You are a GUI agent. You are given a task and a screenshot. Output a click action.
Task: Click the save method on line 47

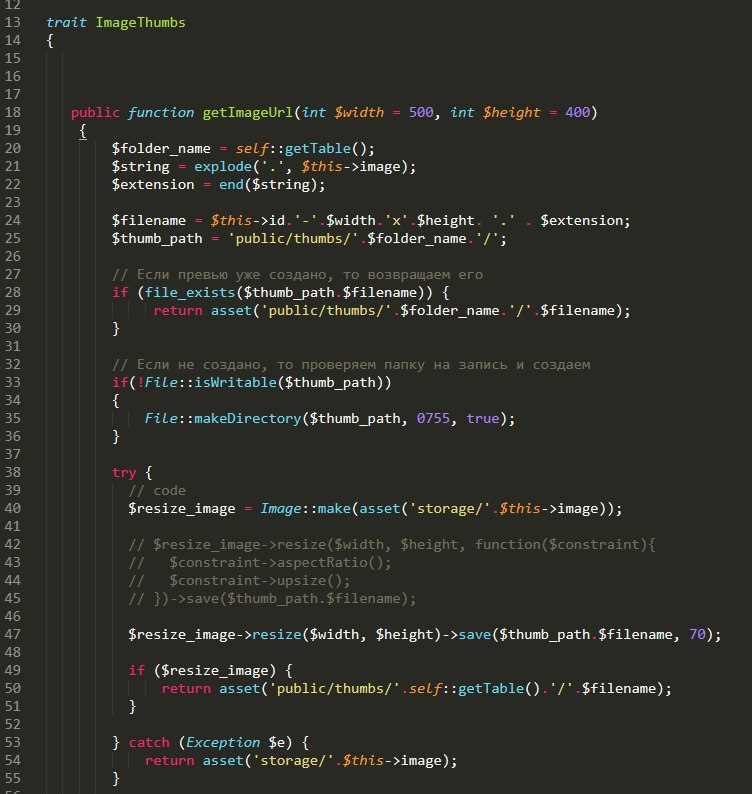click(x=474, y=634)
